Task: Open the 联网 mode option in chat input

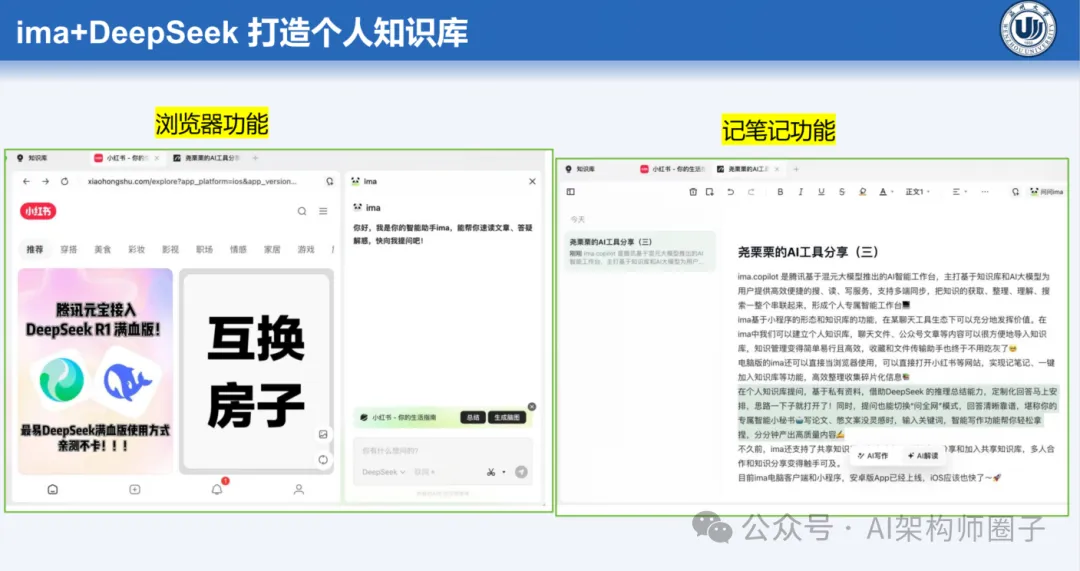Action: click(x=424, y=473)
